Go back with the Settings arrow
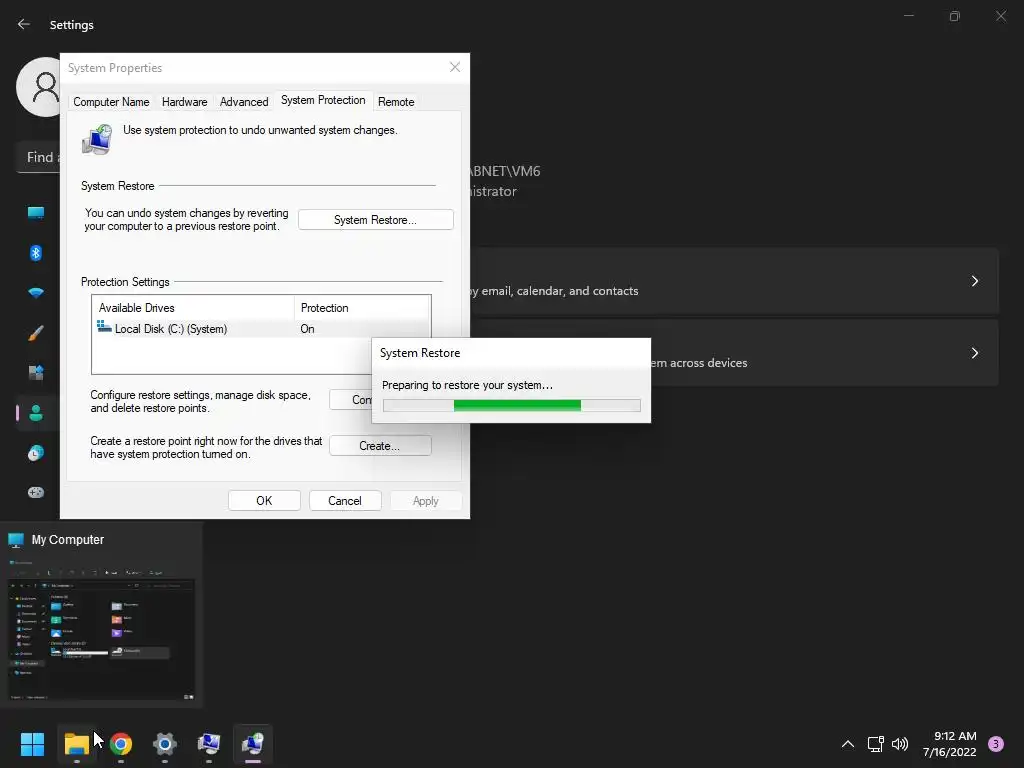 click(x=24, y=24)
